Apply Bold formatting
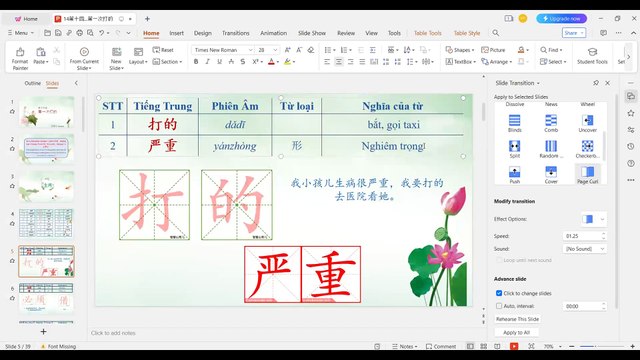This screenshot has height=360, width=640. point(196,62)
